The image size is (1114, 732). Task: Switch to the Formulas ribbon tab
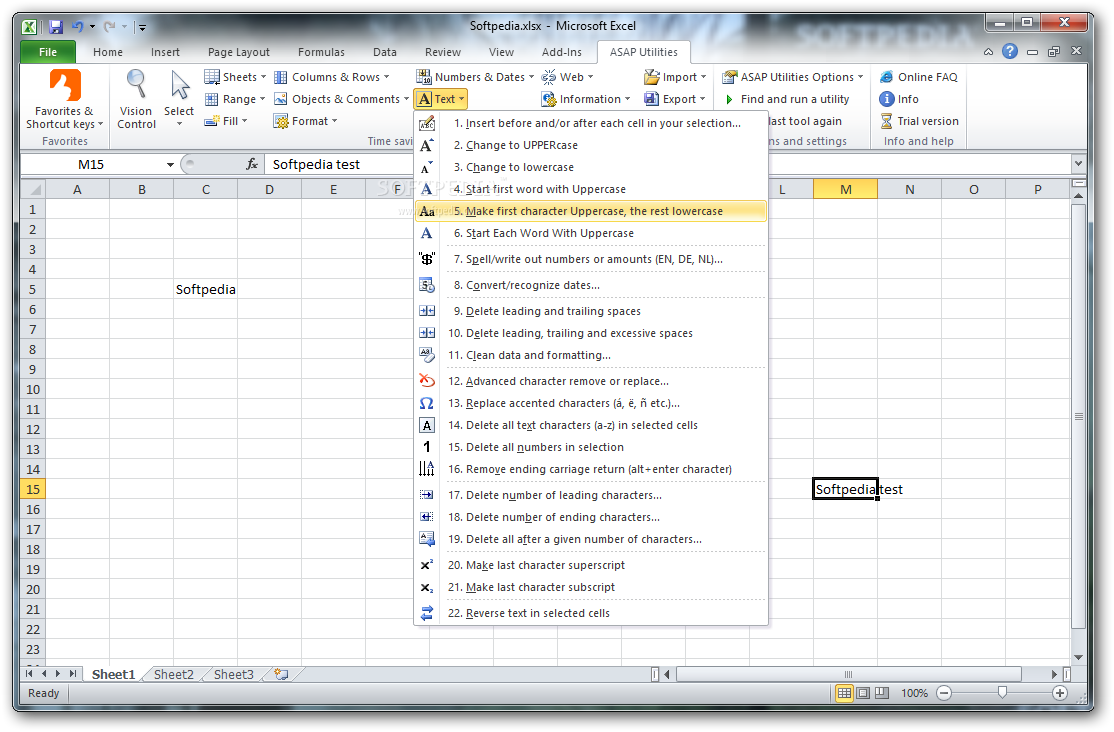pyautogui.click(x=321, y=52)
